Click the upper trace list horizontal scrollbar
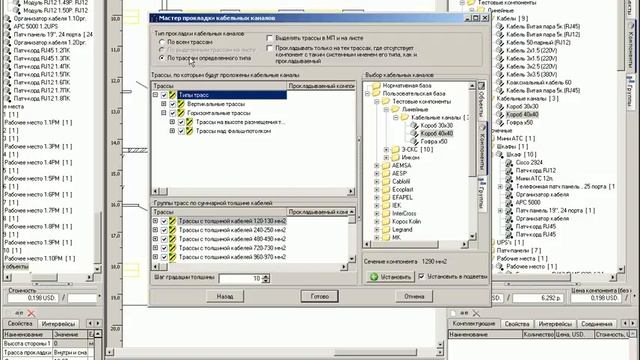This screenshot has width=640, height=360. 253,191
